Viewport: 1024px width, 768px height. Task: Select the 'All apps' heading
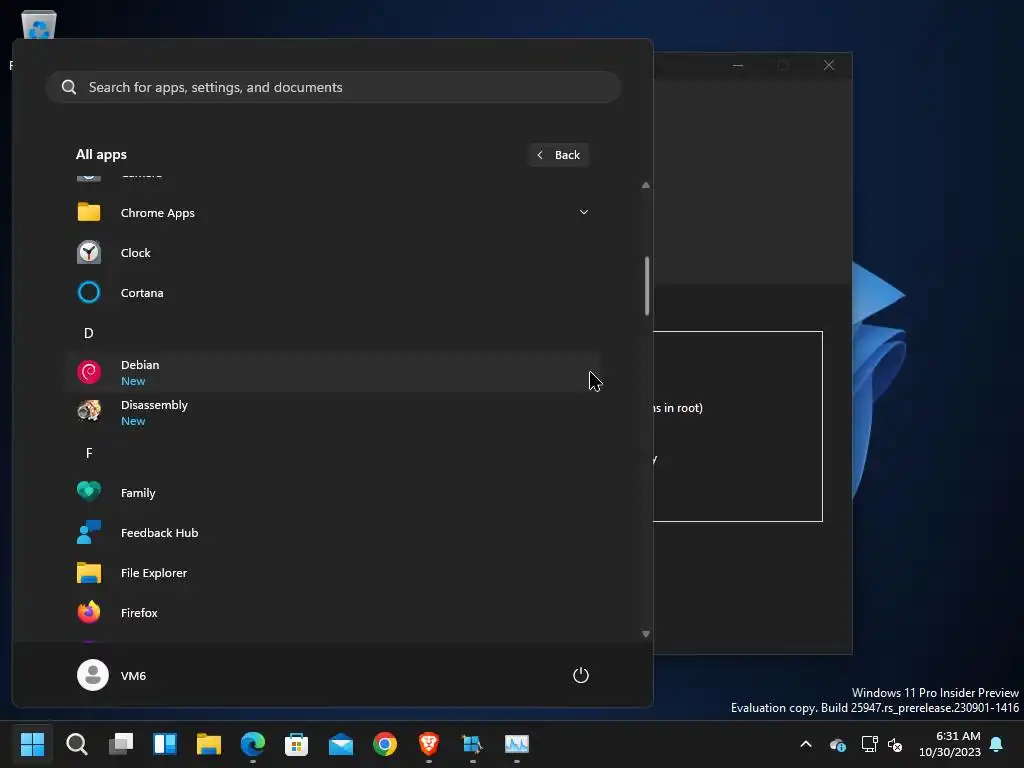tap(101, 155)
